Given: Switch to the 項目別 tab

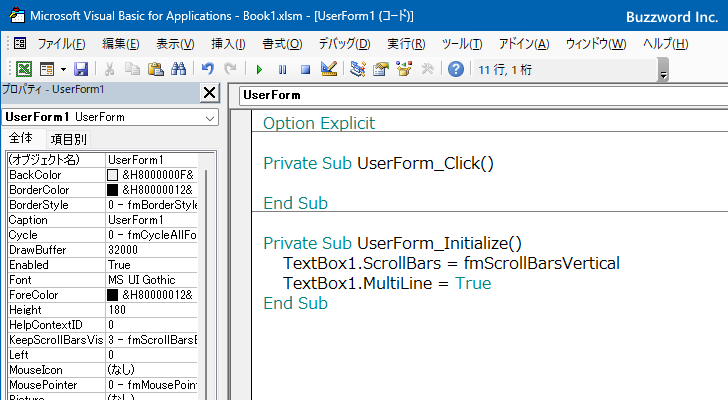Looking at the screenshot, I should (68, 139).
